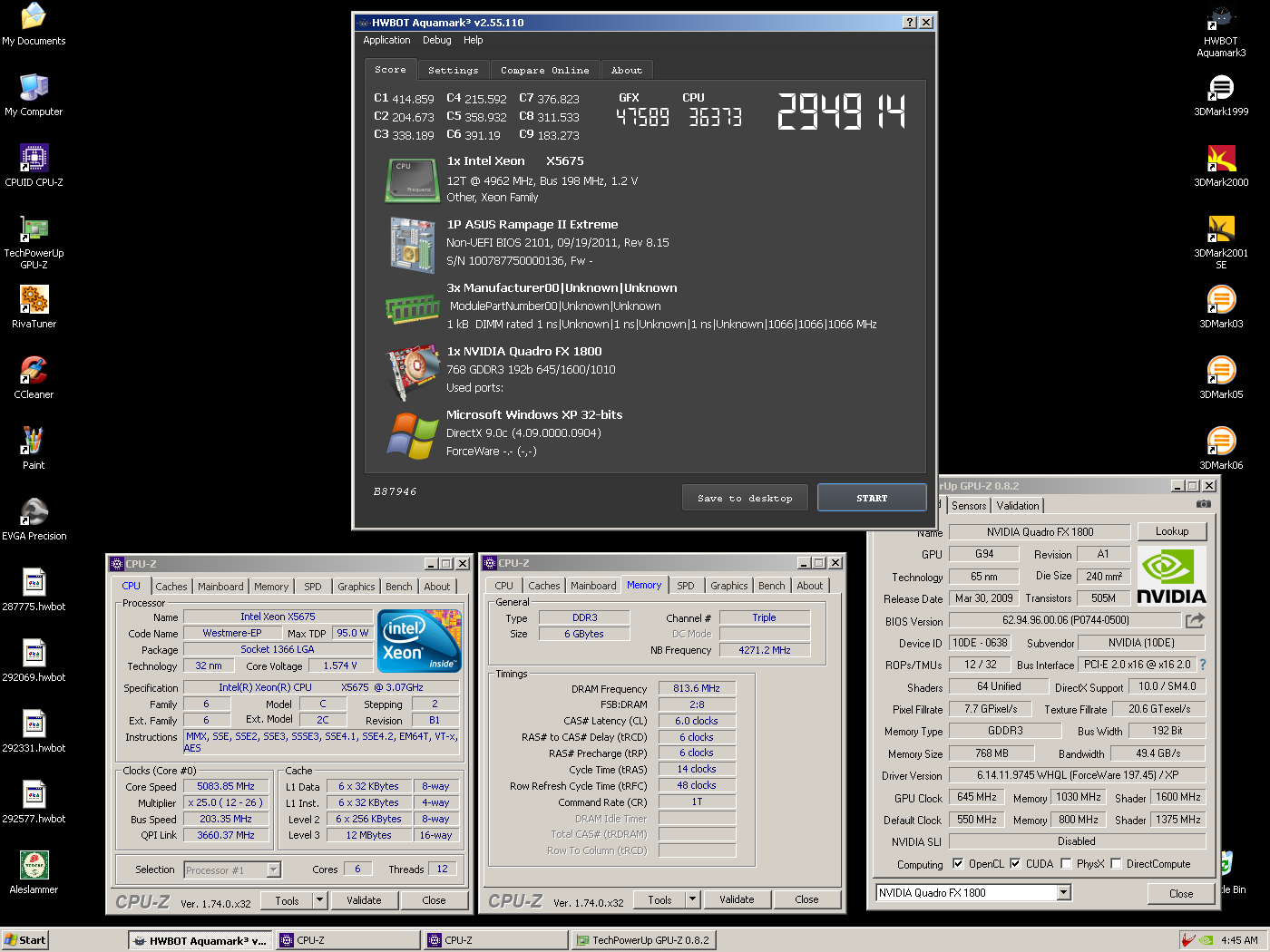This screenshot has height=952, width=1270.
Task: Click the START button in Aquamark
Action: (x=872, y=498)
